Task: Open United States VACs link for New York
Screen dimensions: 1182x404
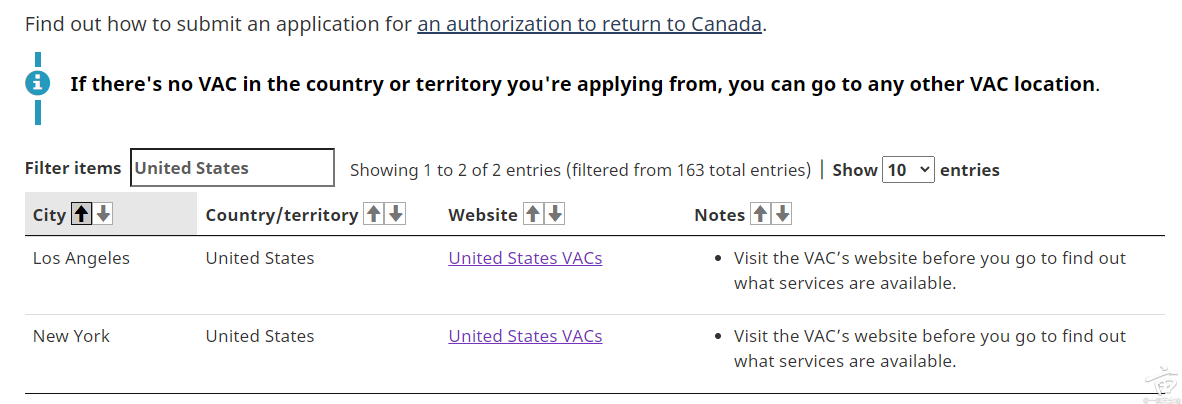Action: [x=525, y=336]
